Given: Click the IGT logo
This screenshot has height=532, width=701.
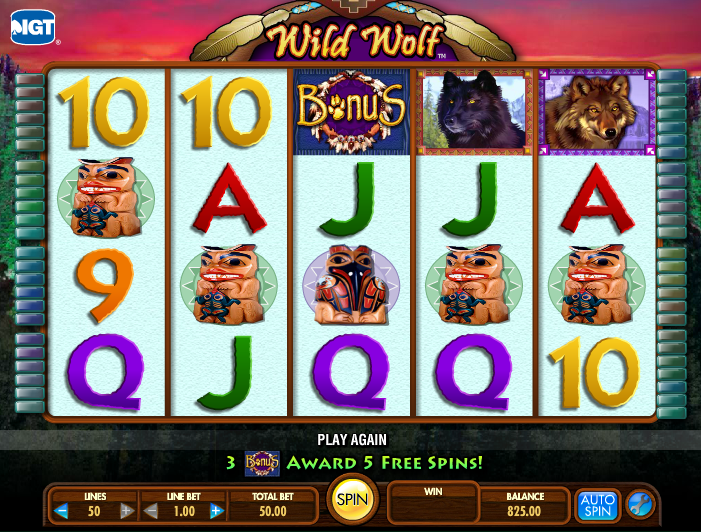Looking at the screenshot, I should (x=33, y=27).
